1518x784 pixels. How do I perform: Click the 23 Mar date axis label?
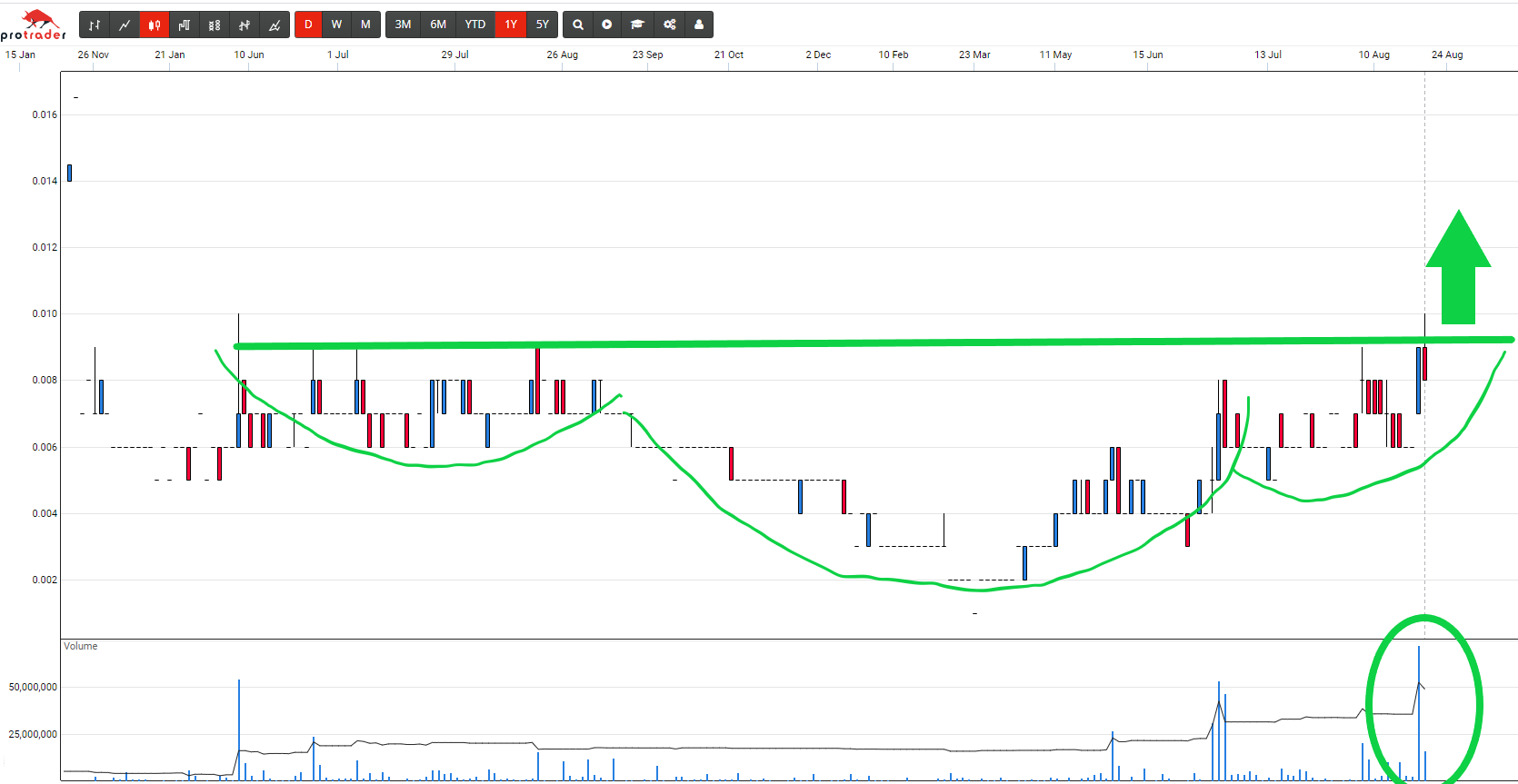974,55
